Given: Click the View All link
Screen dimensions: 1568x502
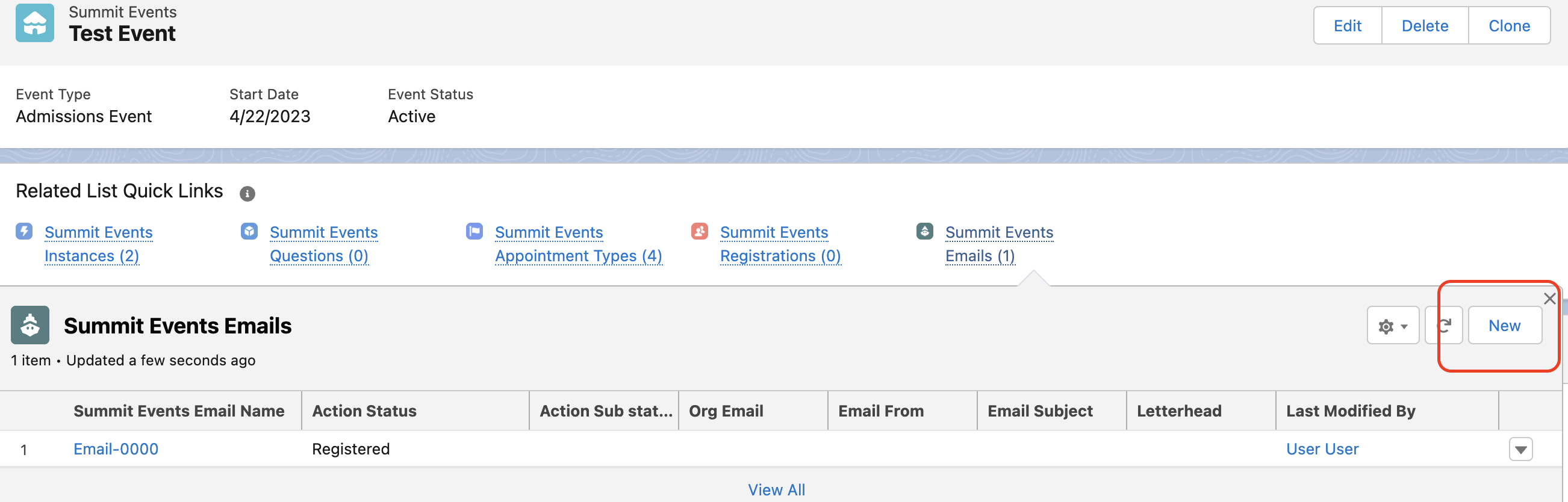Looking at the screenshot, I should click(x=777, y=490).
